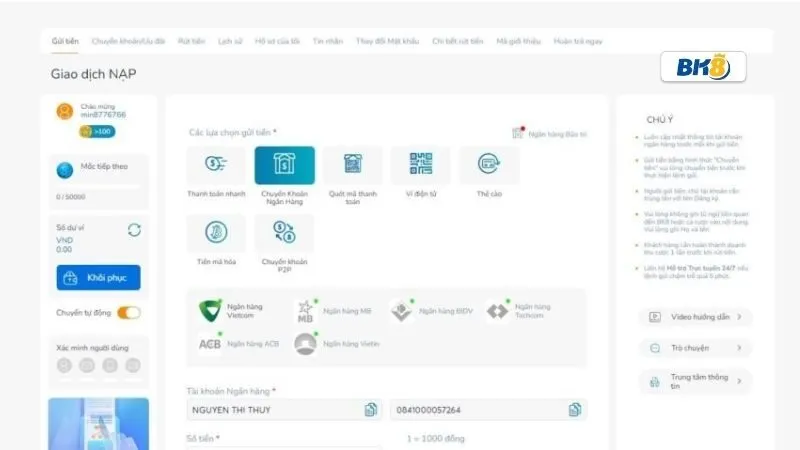Refresh the Số dư ví balance

click(x=134, y=230)
